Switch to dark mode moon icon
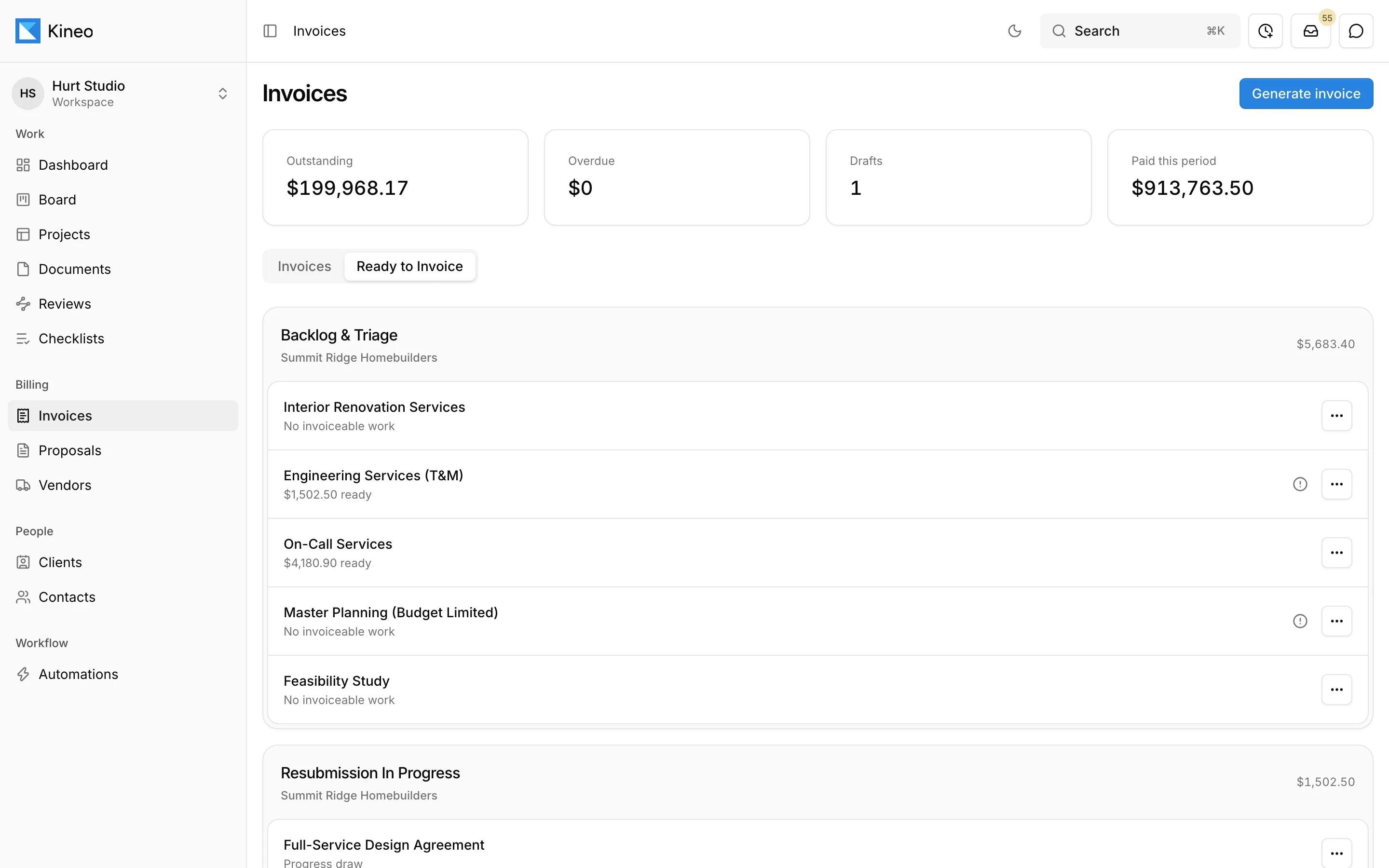Image resolution: width=1389 pixels, height=868 pixels. coord(1014,31)
